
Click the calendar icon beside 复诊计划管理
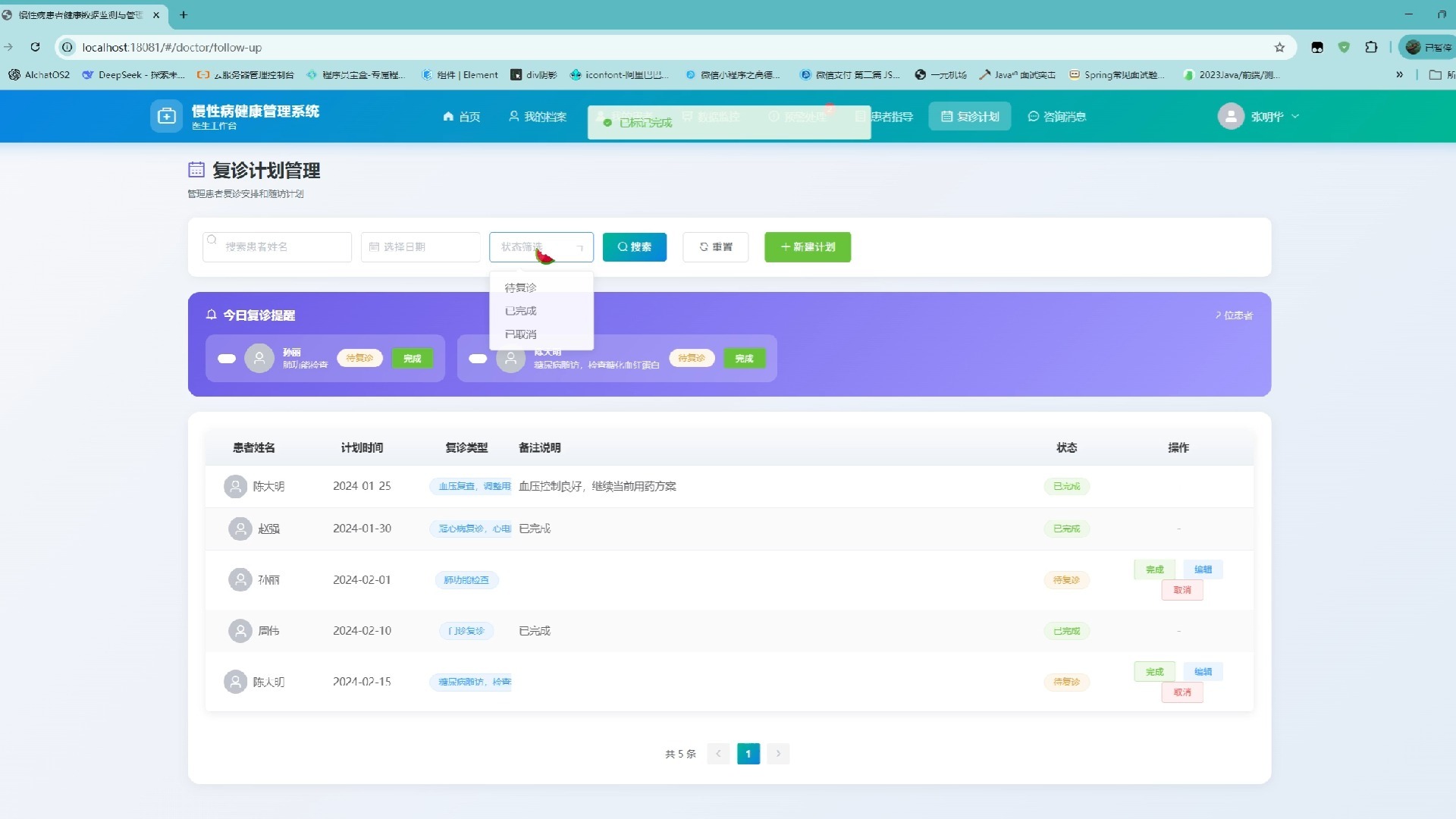click(x=196, y=170)
